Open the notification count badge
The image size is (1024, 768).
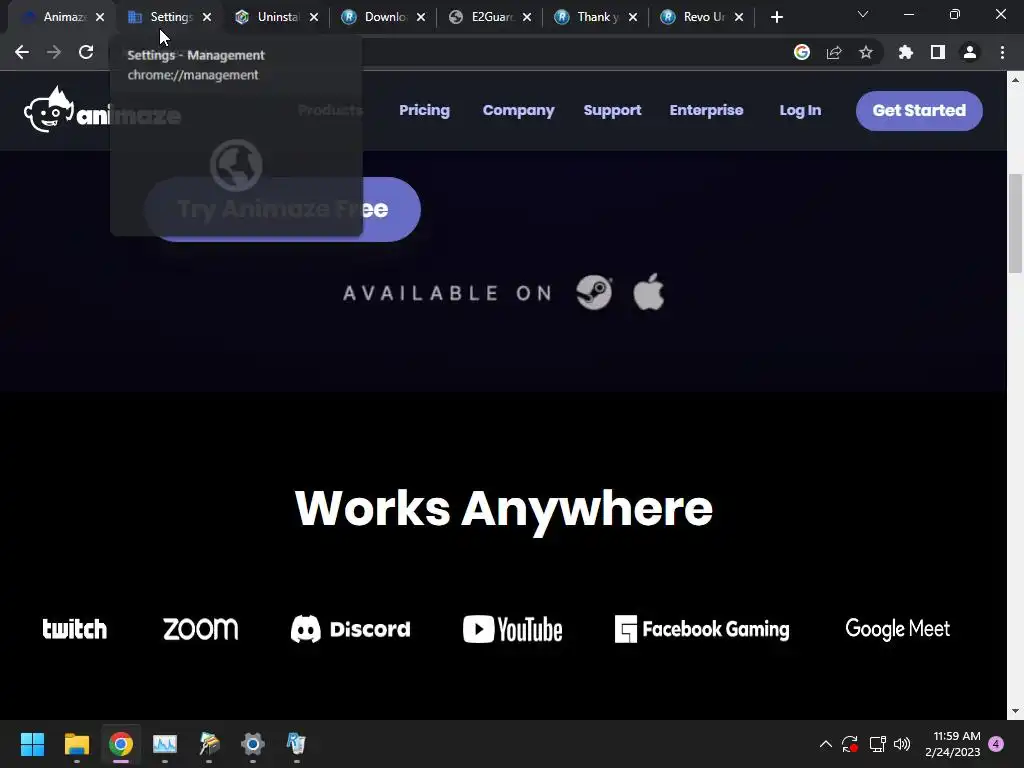(x=996, y=744)
